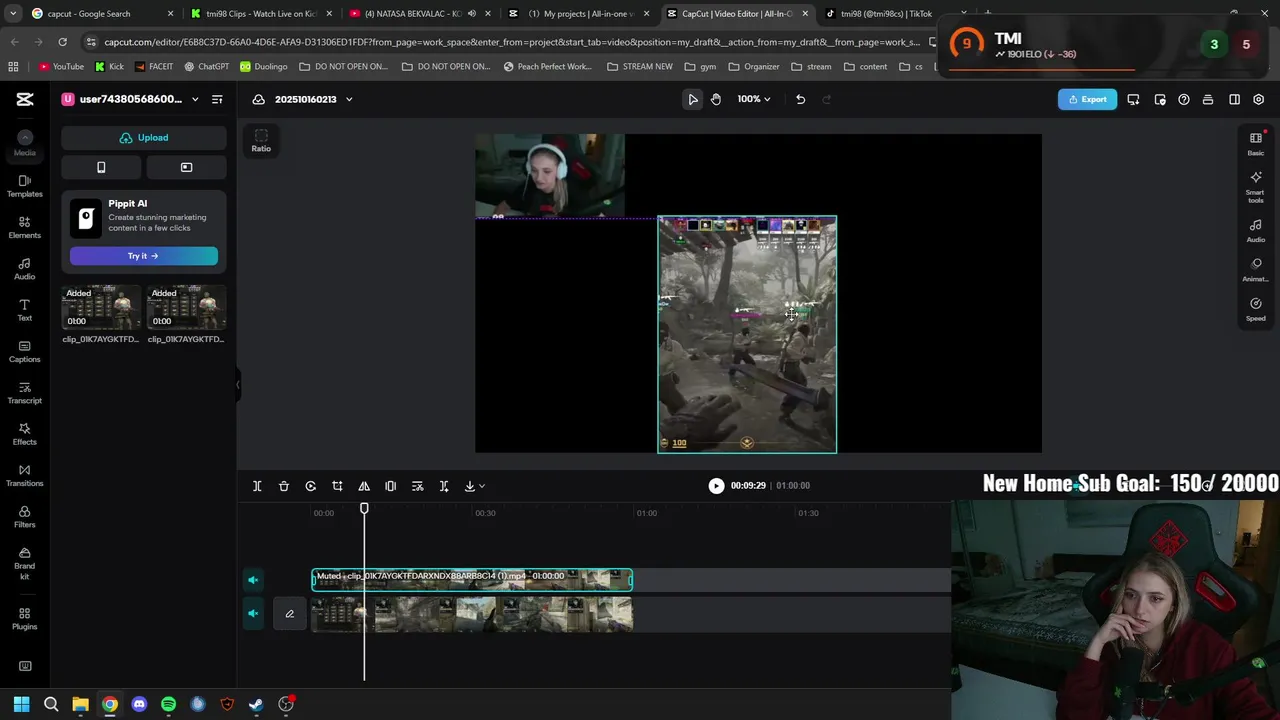Open the Captions sidebar tab
The height and width of the screenshot is (720, 1280).
coord(25,351)
